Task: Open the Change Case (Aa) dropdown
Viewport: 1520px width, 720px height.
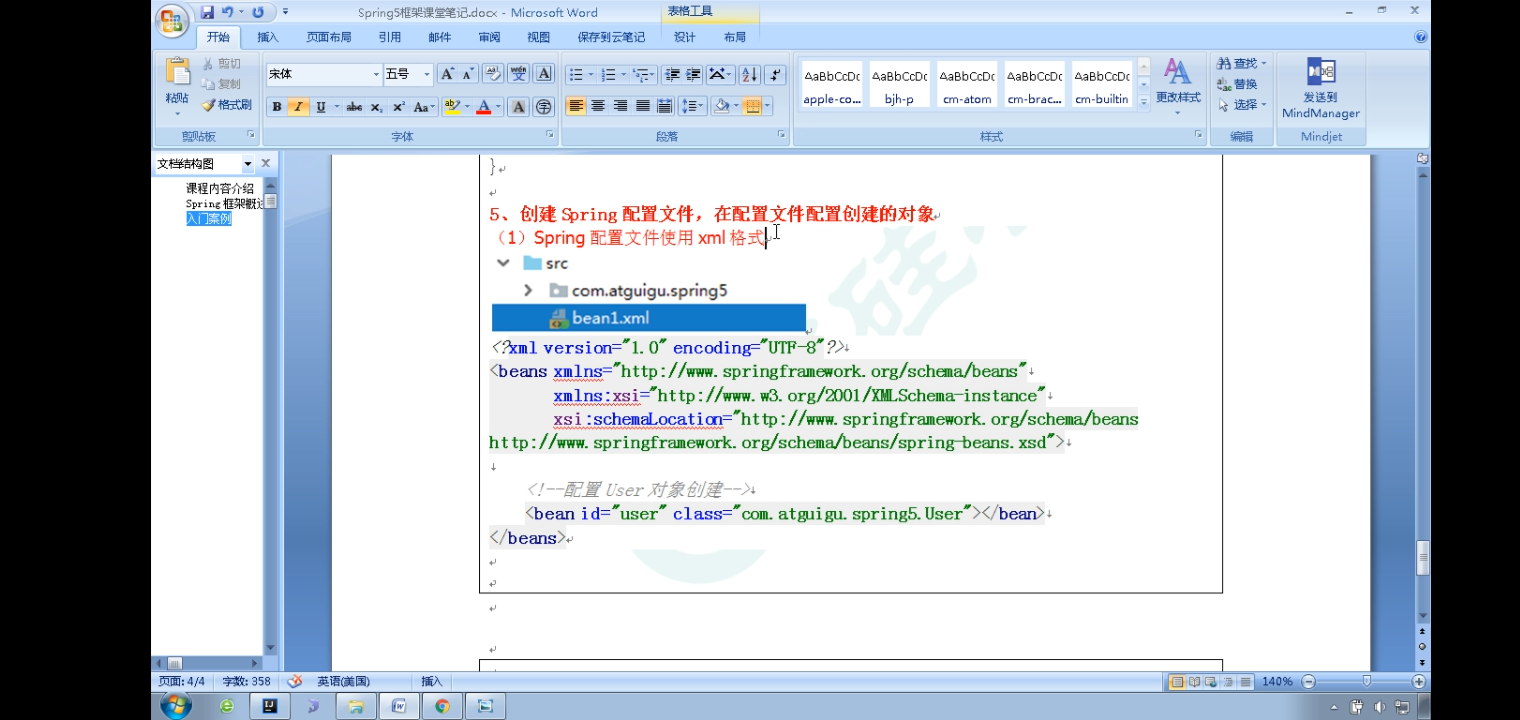Action: pos(424,107)
